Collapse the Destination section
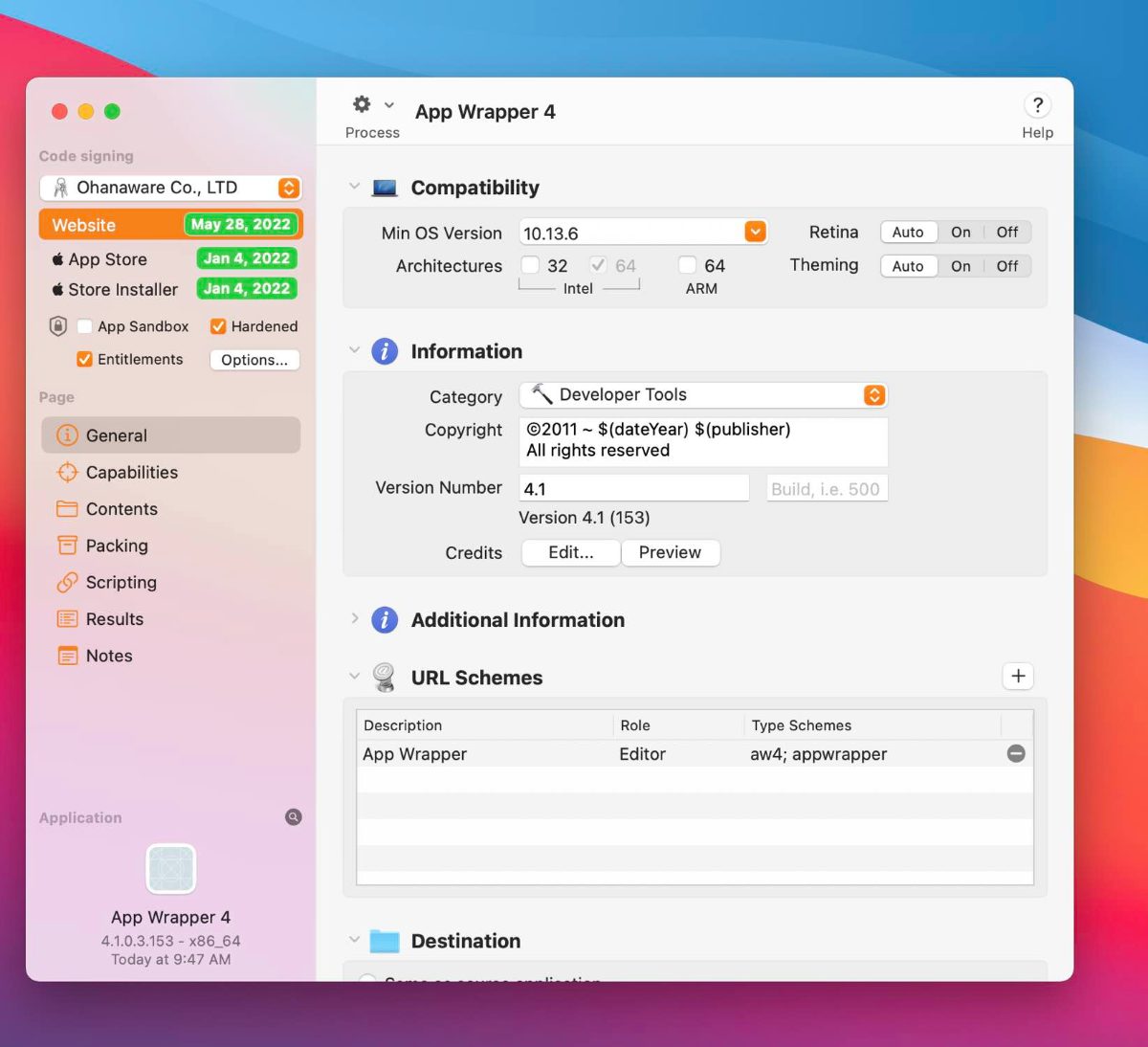Screen dimensions: 1148x1047 (354, 940)
